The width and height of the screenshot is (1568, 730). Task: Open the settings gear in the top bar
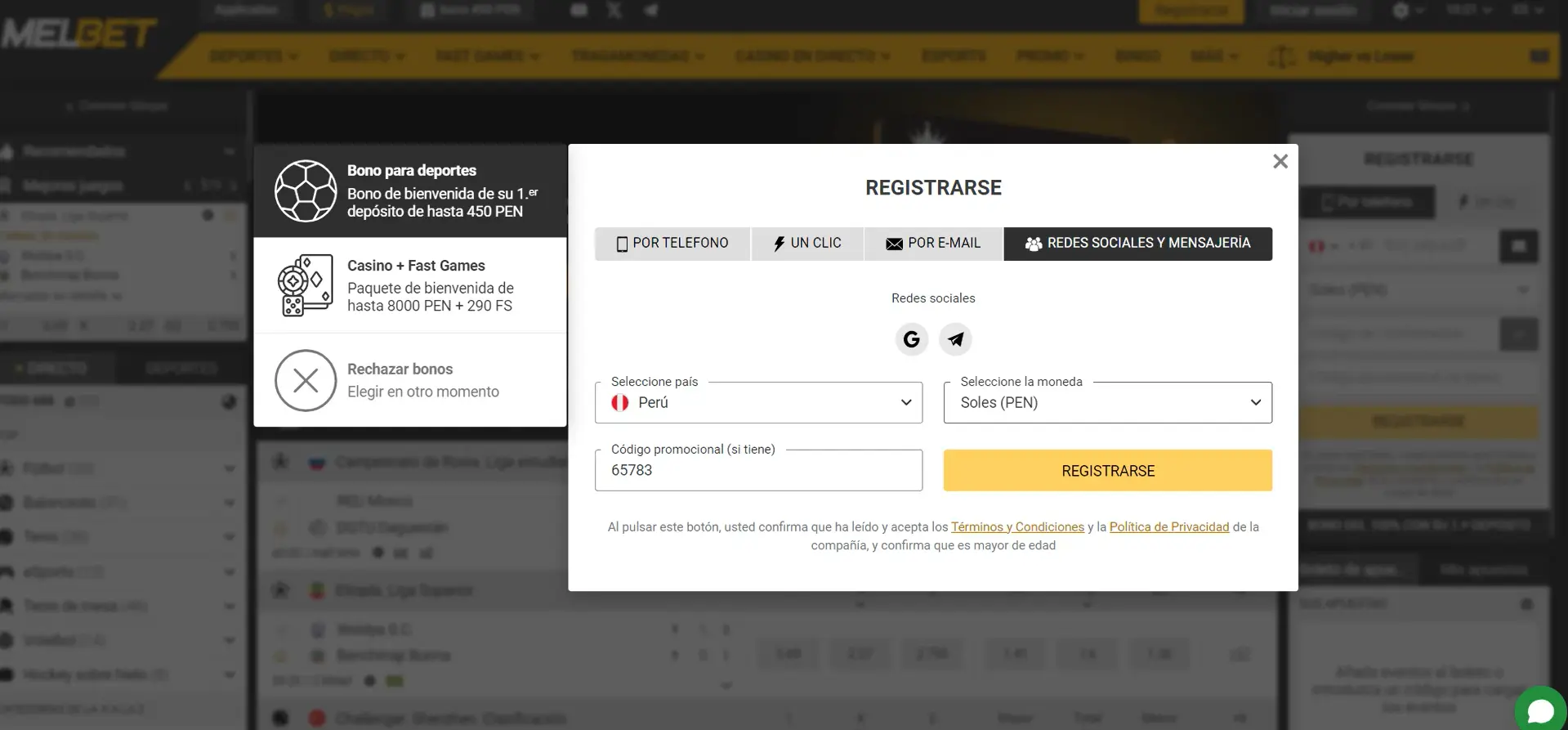point(1400,11)
